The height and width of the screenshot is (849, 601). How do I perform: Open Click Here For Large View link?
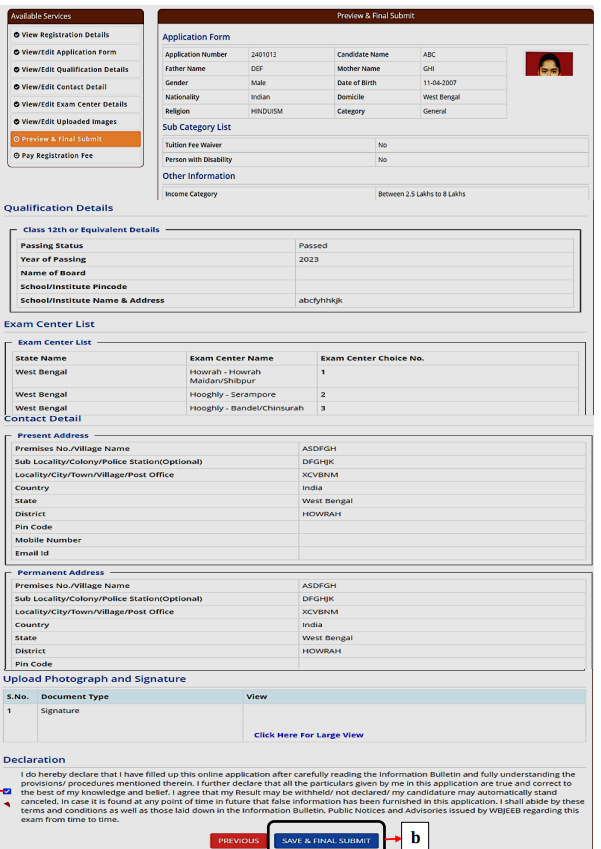click(x=308, y=735)
